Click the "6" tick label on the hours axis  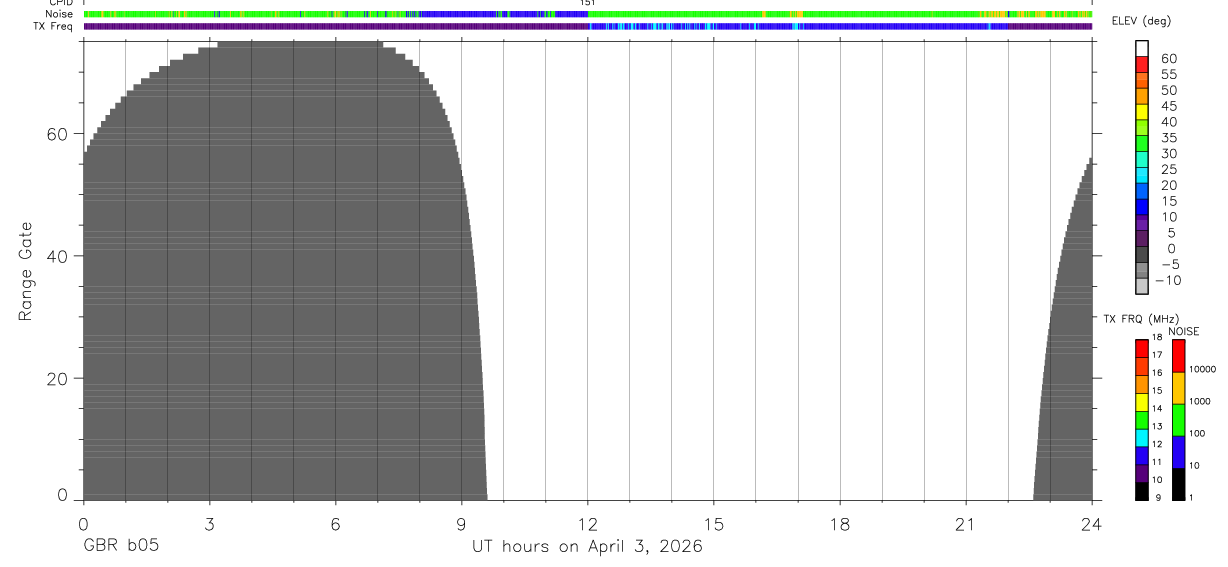point(335,524)
